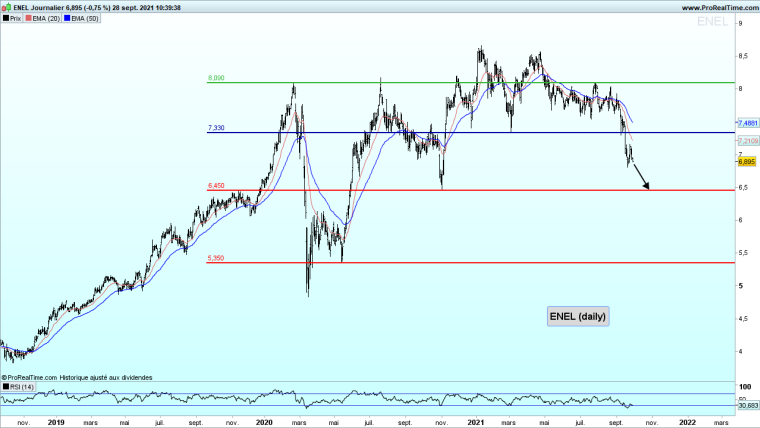
Task: Click the red 5,350 horizontal line
Action: click(471, 263)
